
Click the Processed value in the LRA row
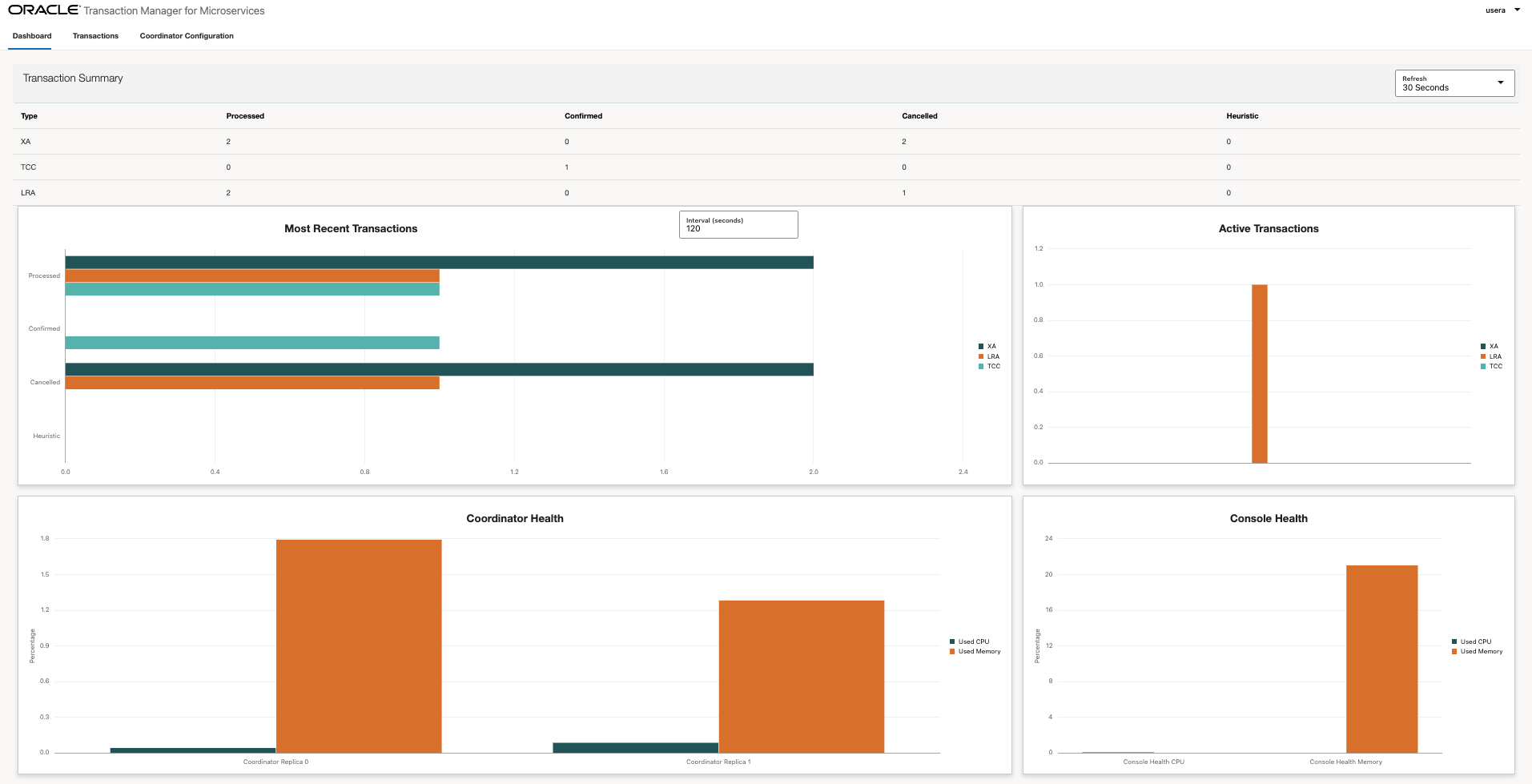click(228, 193)
